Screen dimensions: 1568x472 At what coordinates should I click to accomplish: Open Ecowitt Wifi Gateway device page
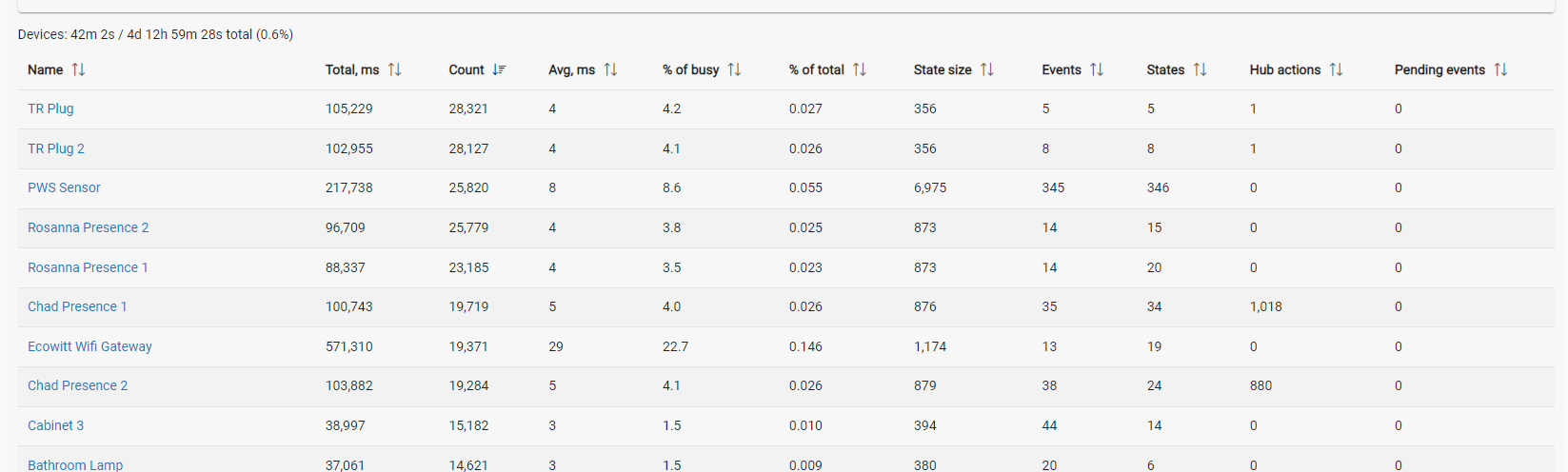click(x=89, y=346)
